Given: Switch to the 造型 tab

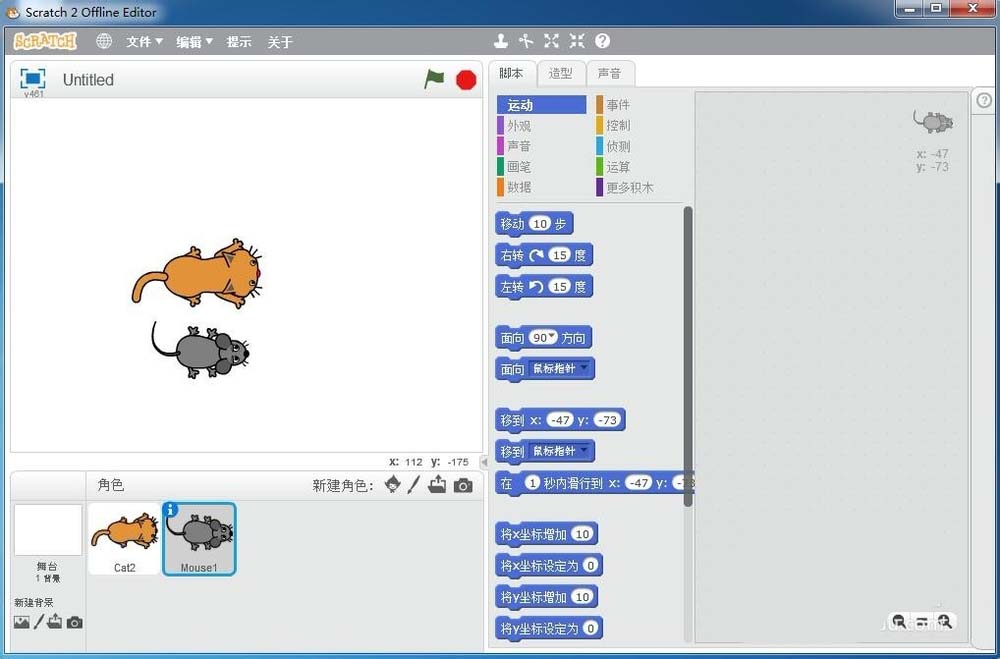Looking at the screenshot, I should coord(561,73).
